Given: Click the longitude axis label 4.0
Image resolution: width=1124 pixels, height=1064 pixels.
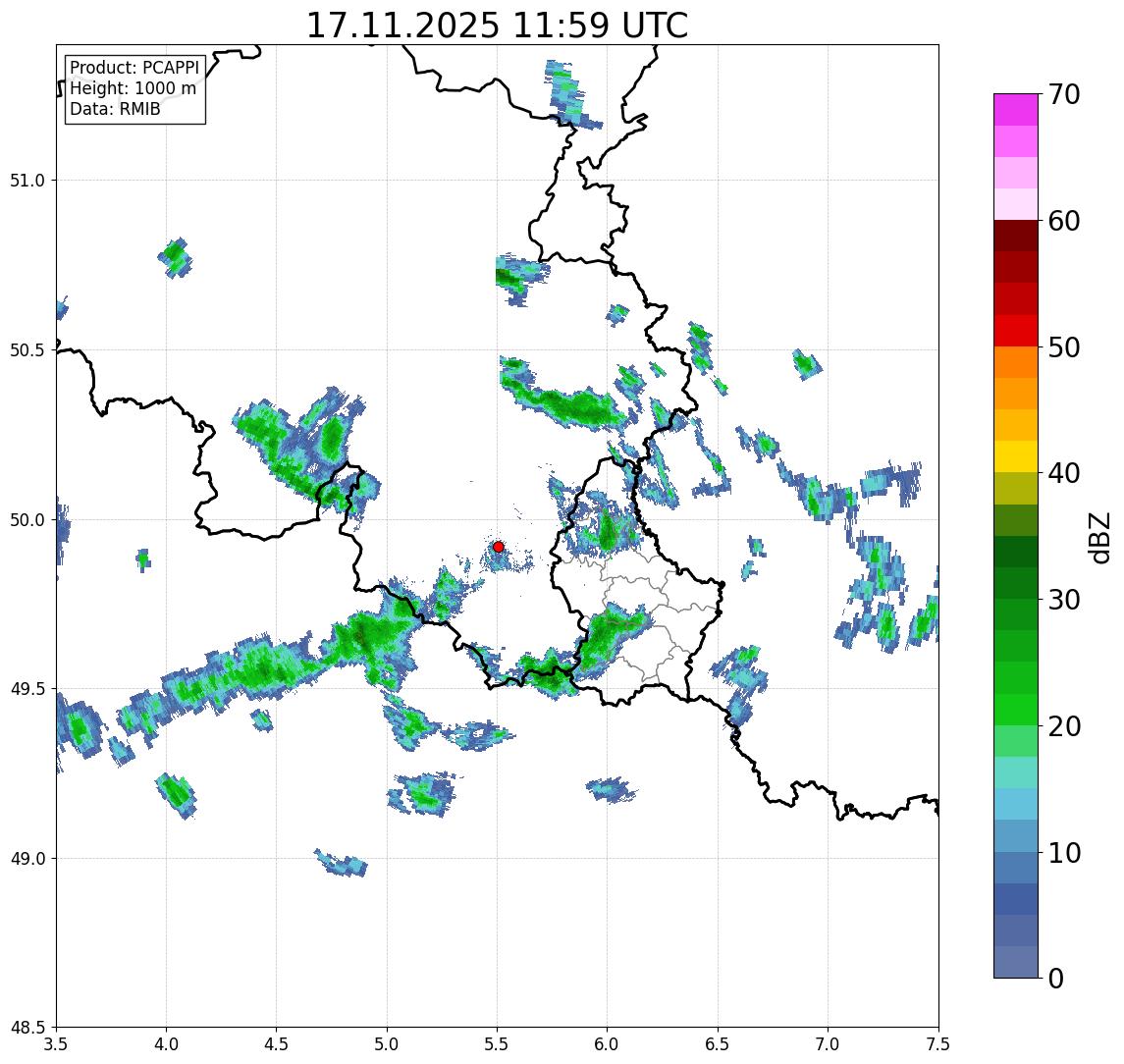Looking at the screenshot, I should [166, 1044].
